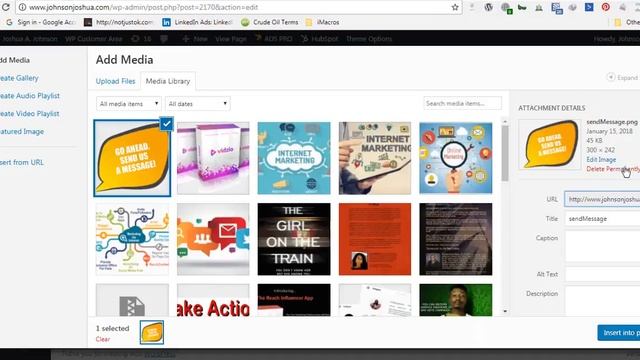Open the Pinterest extension icon
640x360 pixels.
[x=605, y=7]
